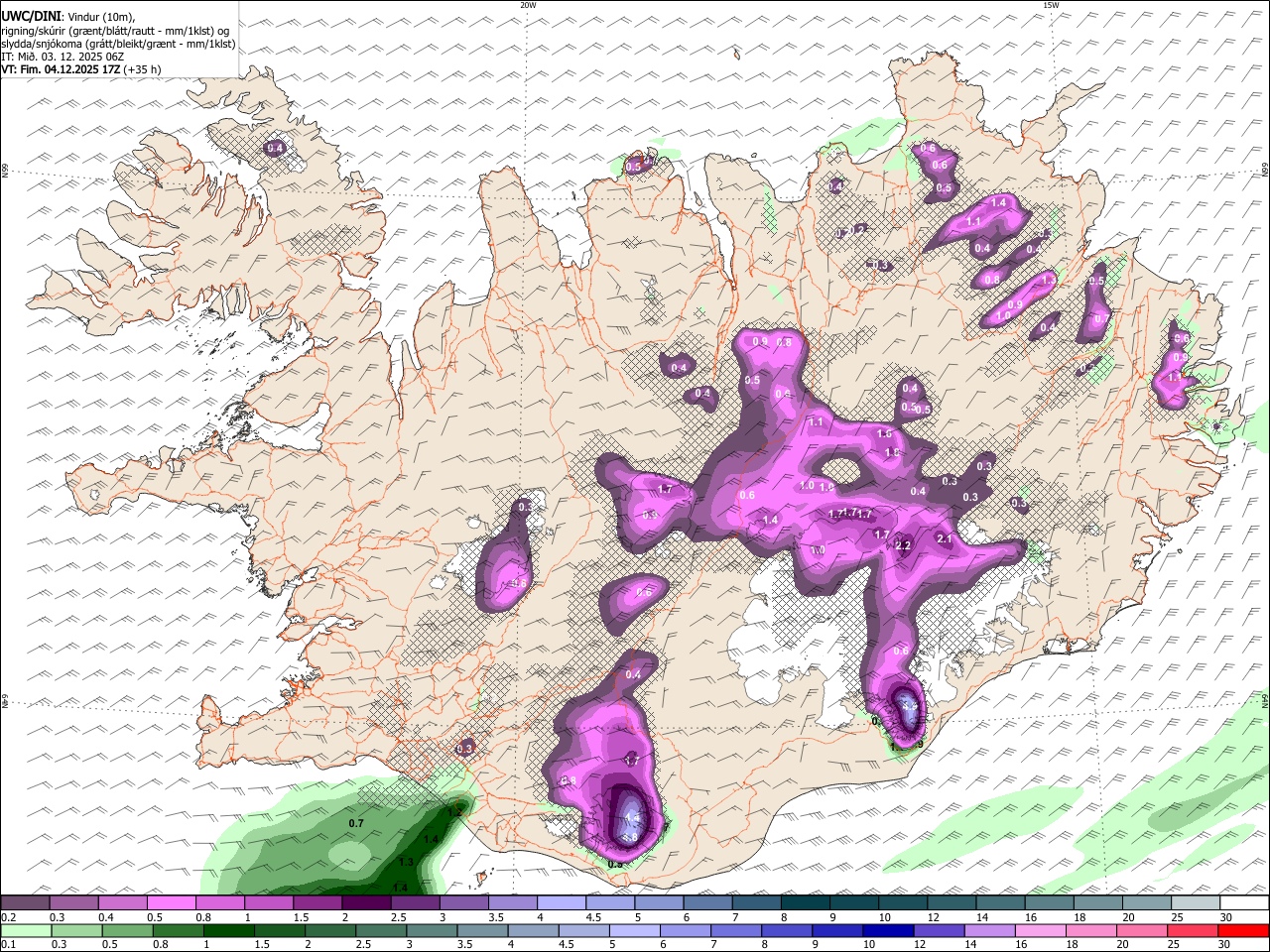This screenshot has height=952, width=1270.
Task: Click the IT: Mið. 03. 12. 2025 06Z line
Action: click(x=63, y=57)
